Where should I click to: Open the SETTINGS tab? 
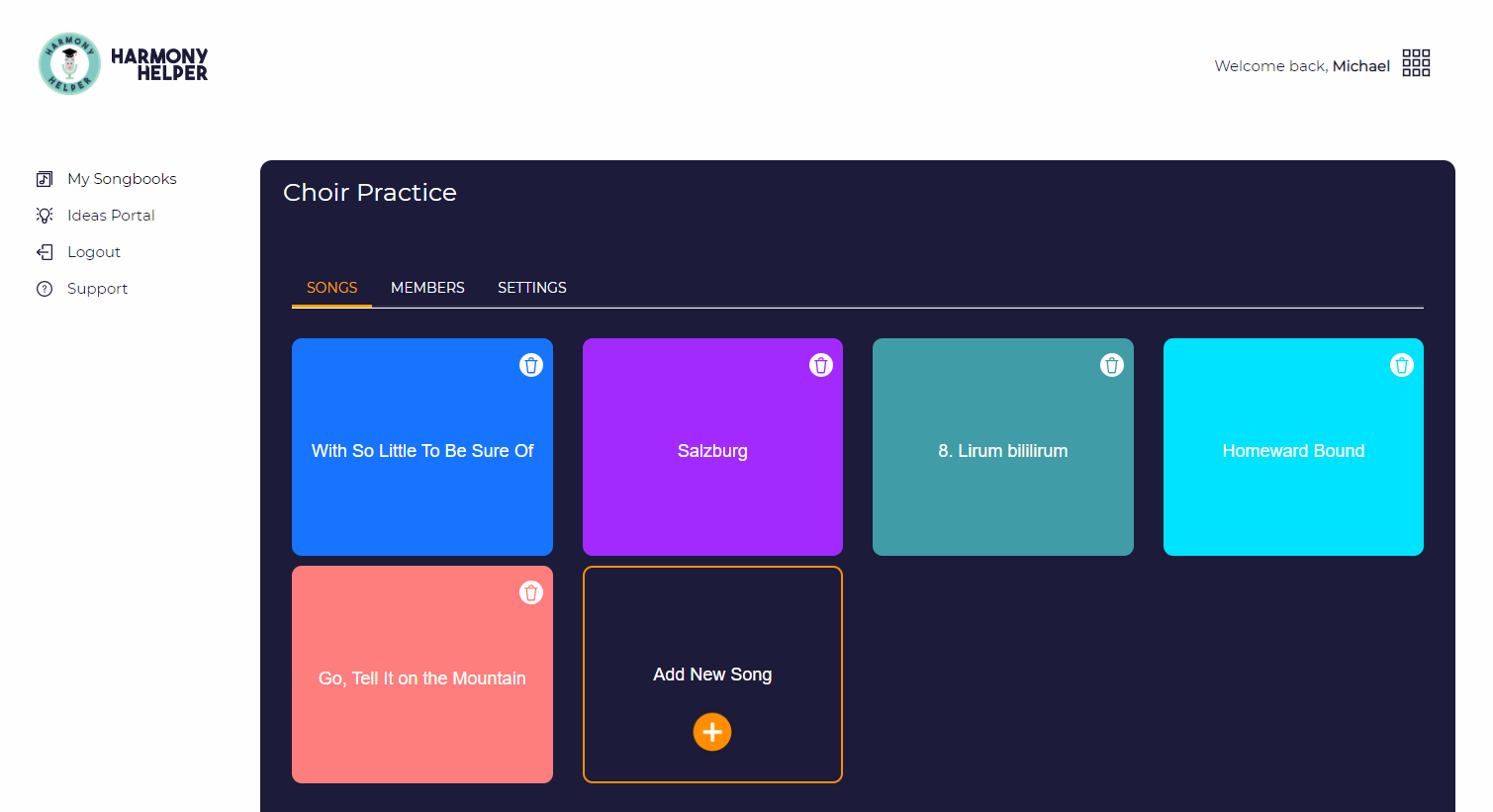(x=531, y=287)
